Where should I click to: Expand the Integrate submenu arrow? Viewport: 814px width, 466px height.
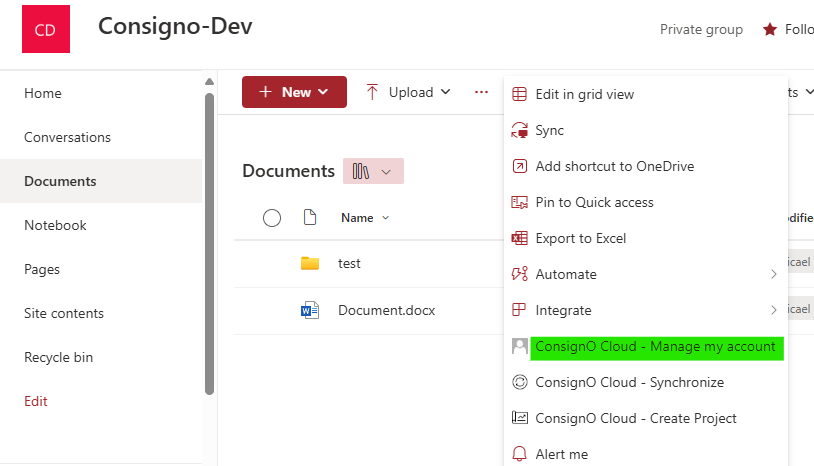(x=774, y=310)
